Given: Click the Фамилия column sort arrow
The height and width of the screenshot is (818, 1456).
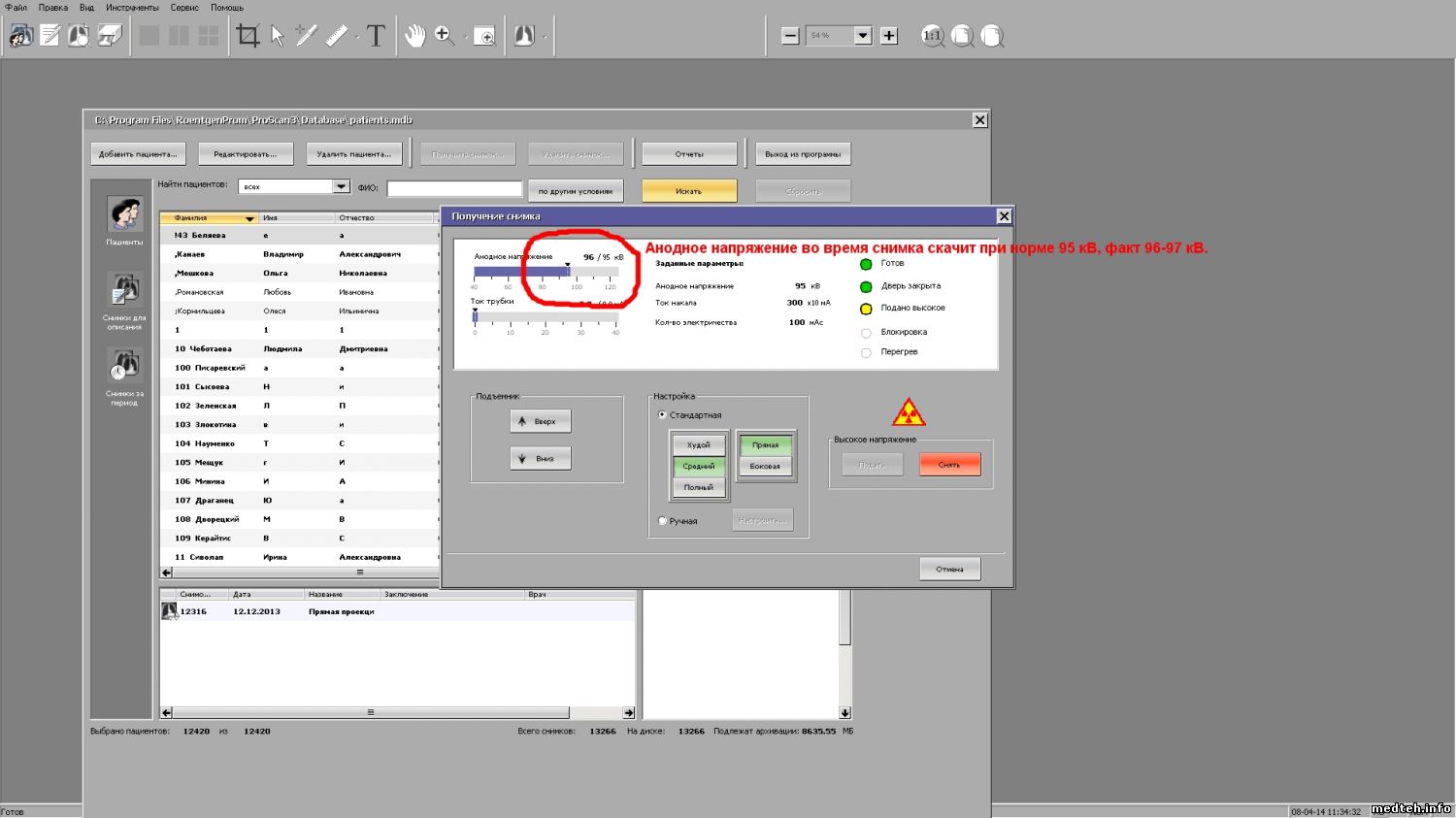Looking at the screenshot, I should click(x=249, y=218).
